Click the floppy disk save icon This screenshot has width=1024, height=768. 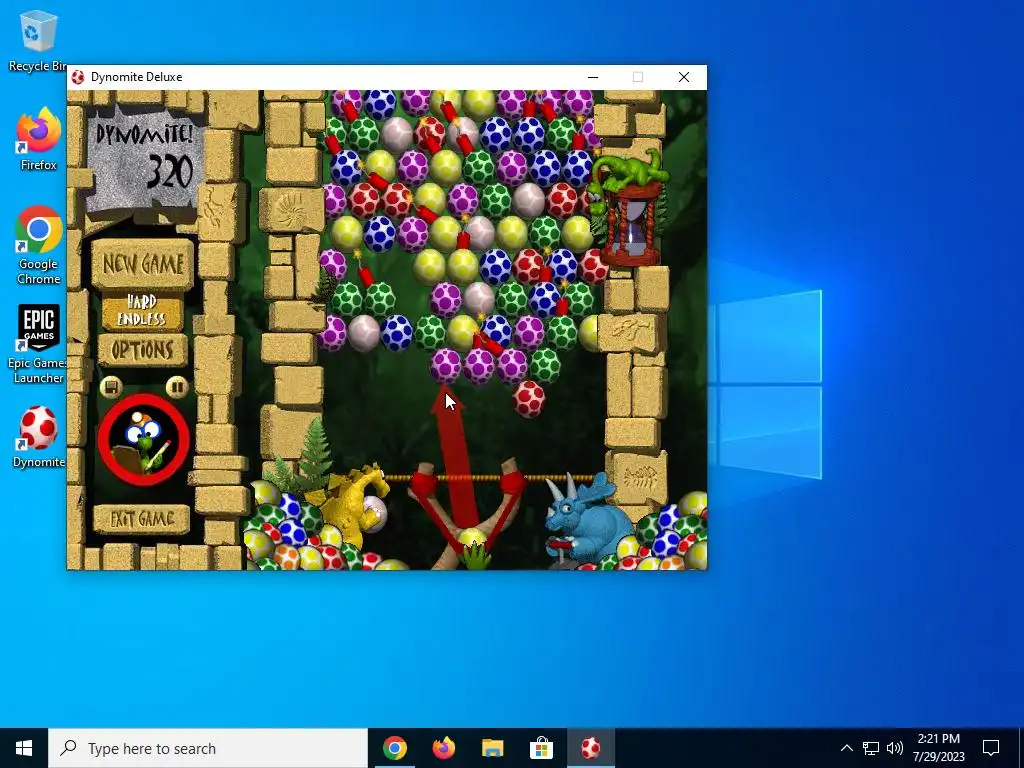point(111,387)
